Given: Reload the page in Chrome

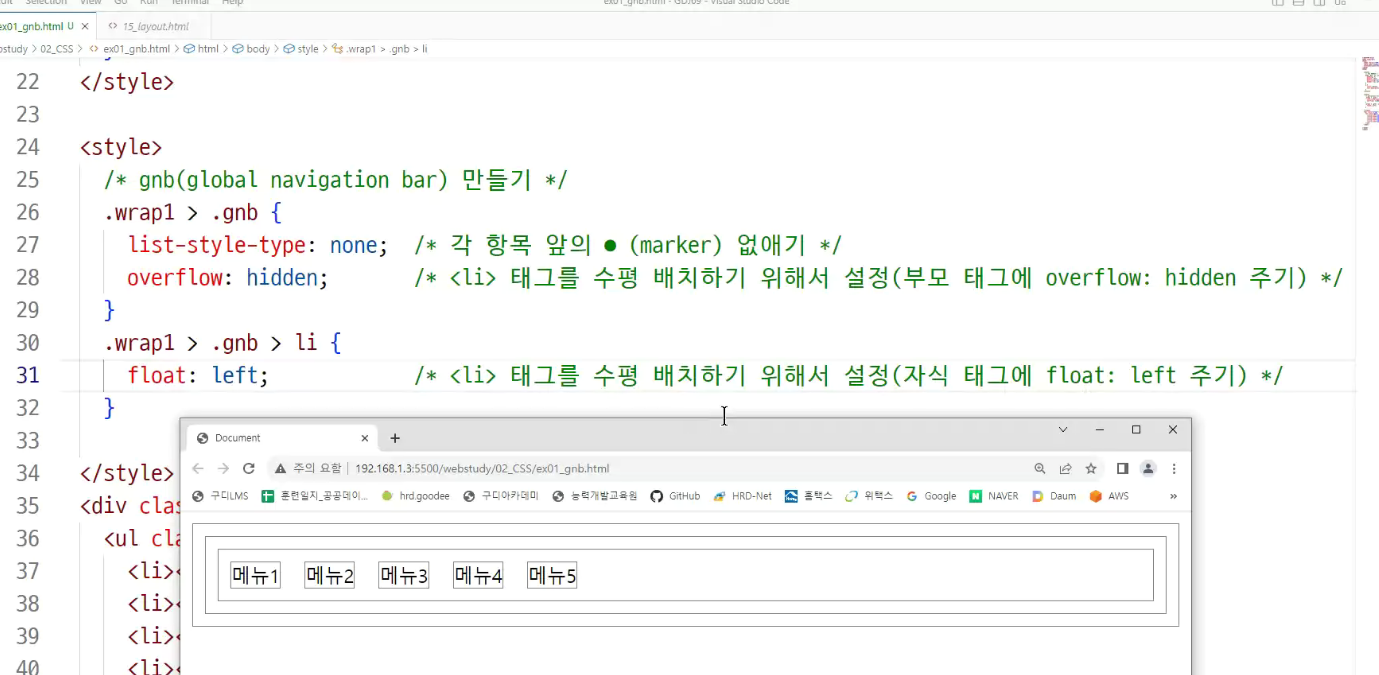Looking at the screenshot, I should click(x=249, y=468).
